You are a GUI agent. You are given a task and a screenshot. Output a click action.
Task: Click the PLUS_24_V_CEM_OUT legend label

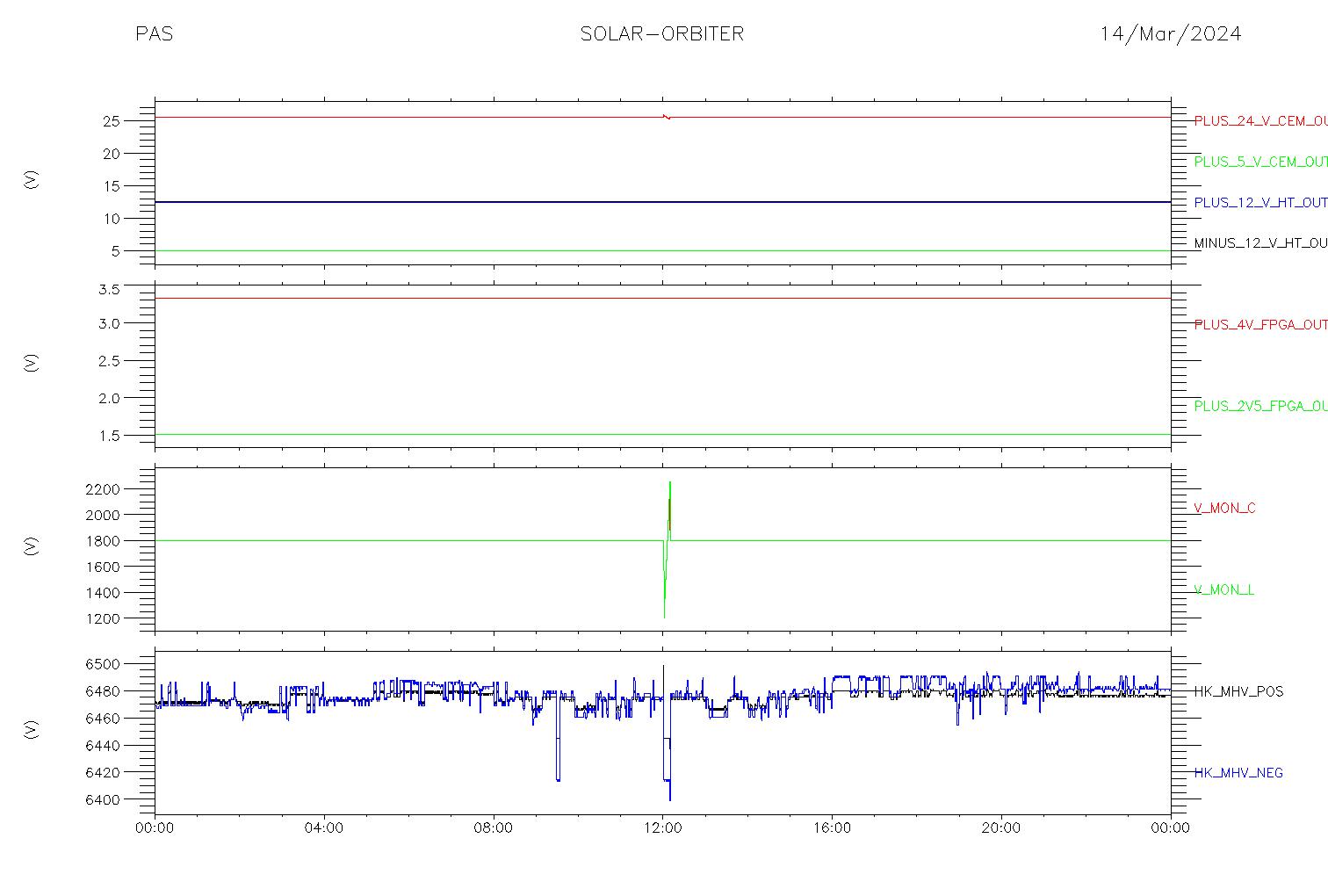[x=1260, y=121]
